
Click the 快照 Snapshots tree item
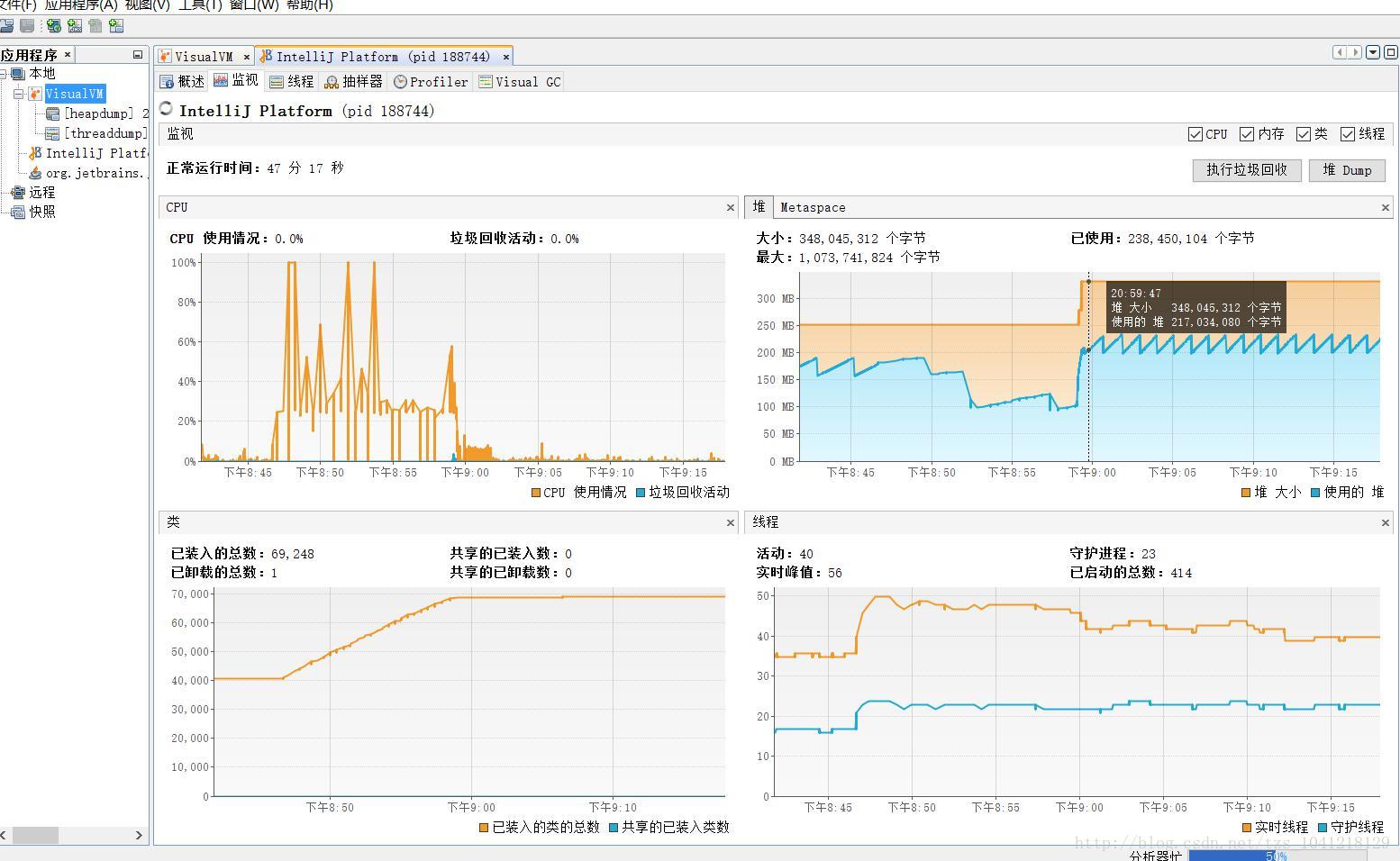pyautogui.click(x=41, y=213)
